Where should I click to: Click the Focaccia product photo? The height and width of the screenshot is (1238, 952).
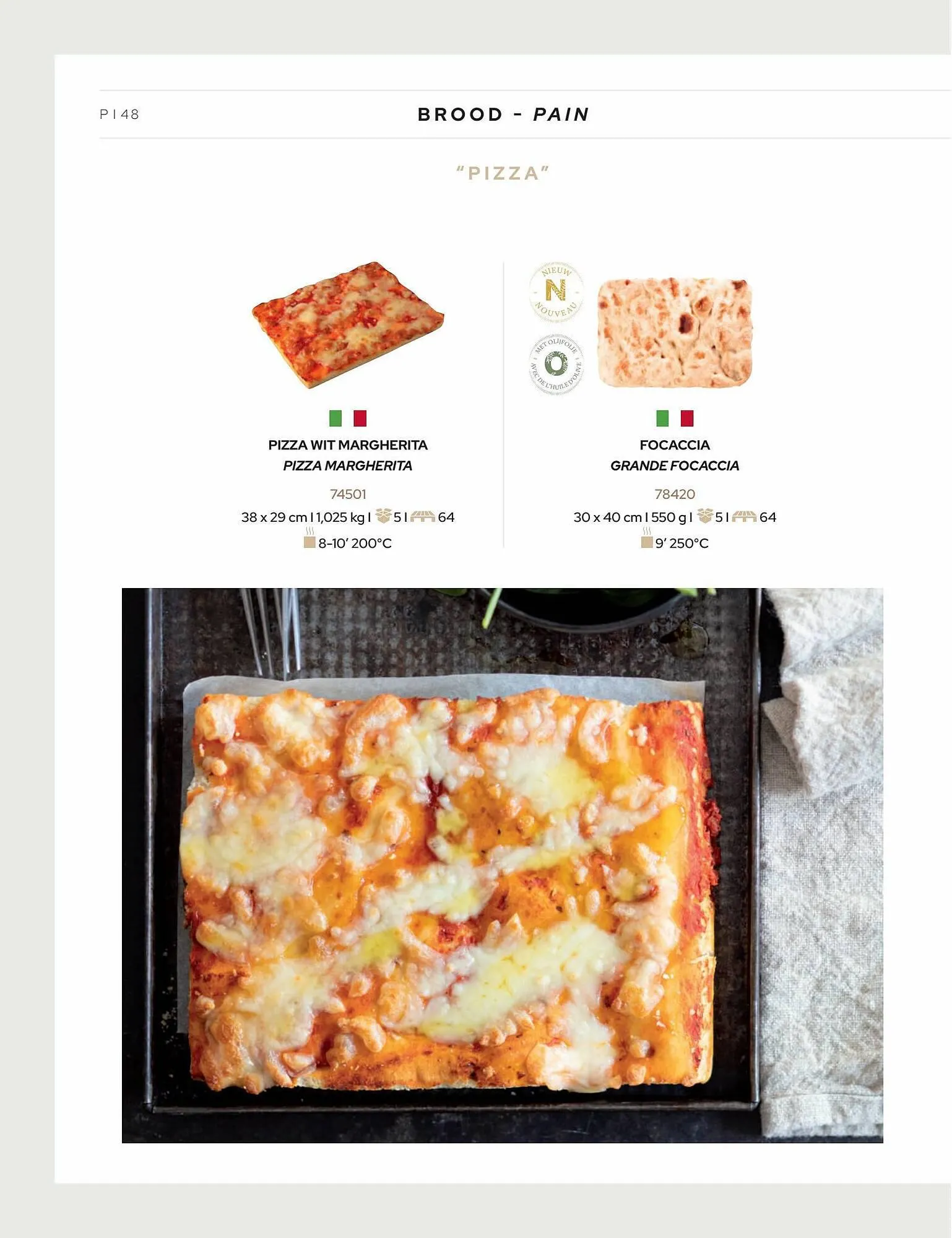pyautogui.click(x=675, y=332)
